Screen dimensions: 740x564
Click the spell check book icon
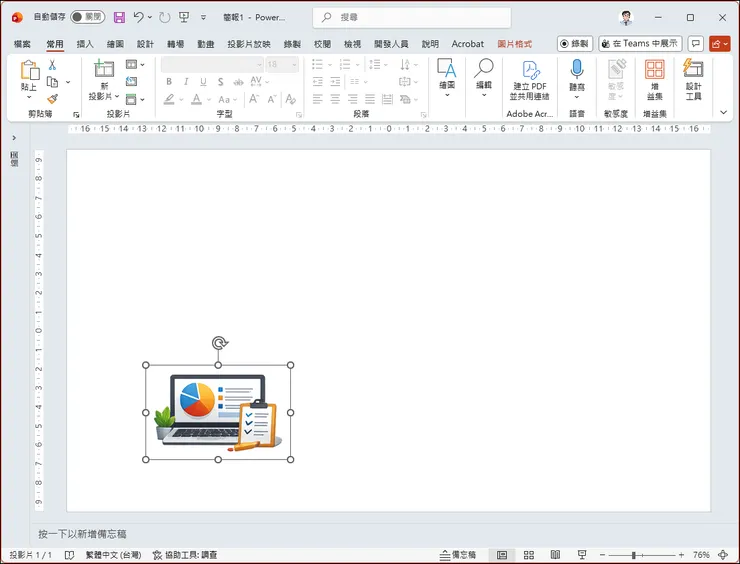[69, 555]
